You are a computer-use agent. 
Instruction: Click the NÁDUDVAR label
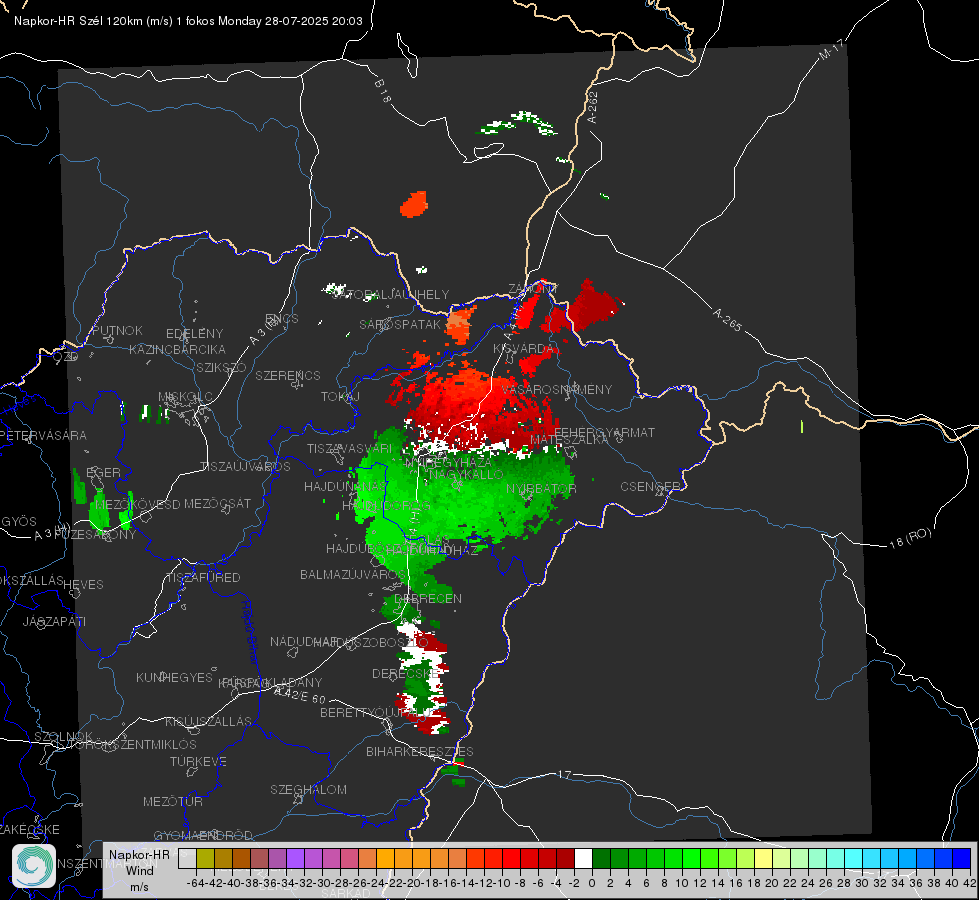pos(304,641)
